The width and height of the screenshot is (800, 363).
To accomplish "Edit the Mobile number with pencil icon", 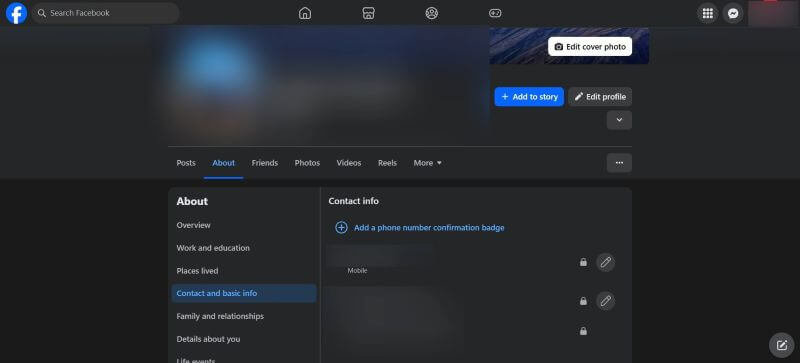I will tap(606, 262).
